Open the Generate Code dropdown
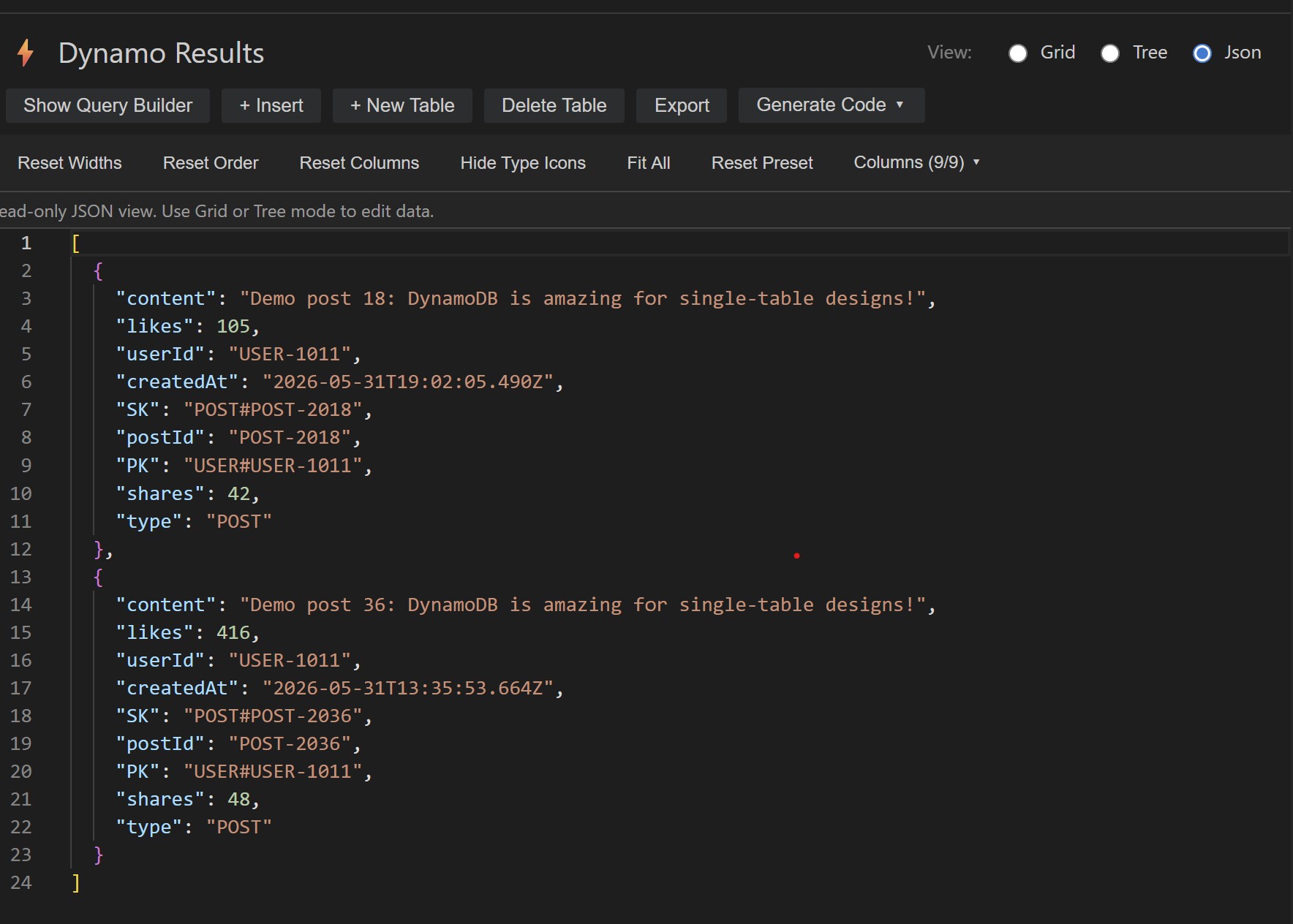 click(x=832, y=105)
